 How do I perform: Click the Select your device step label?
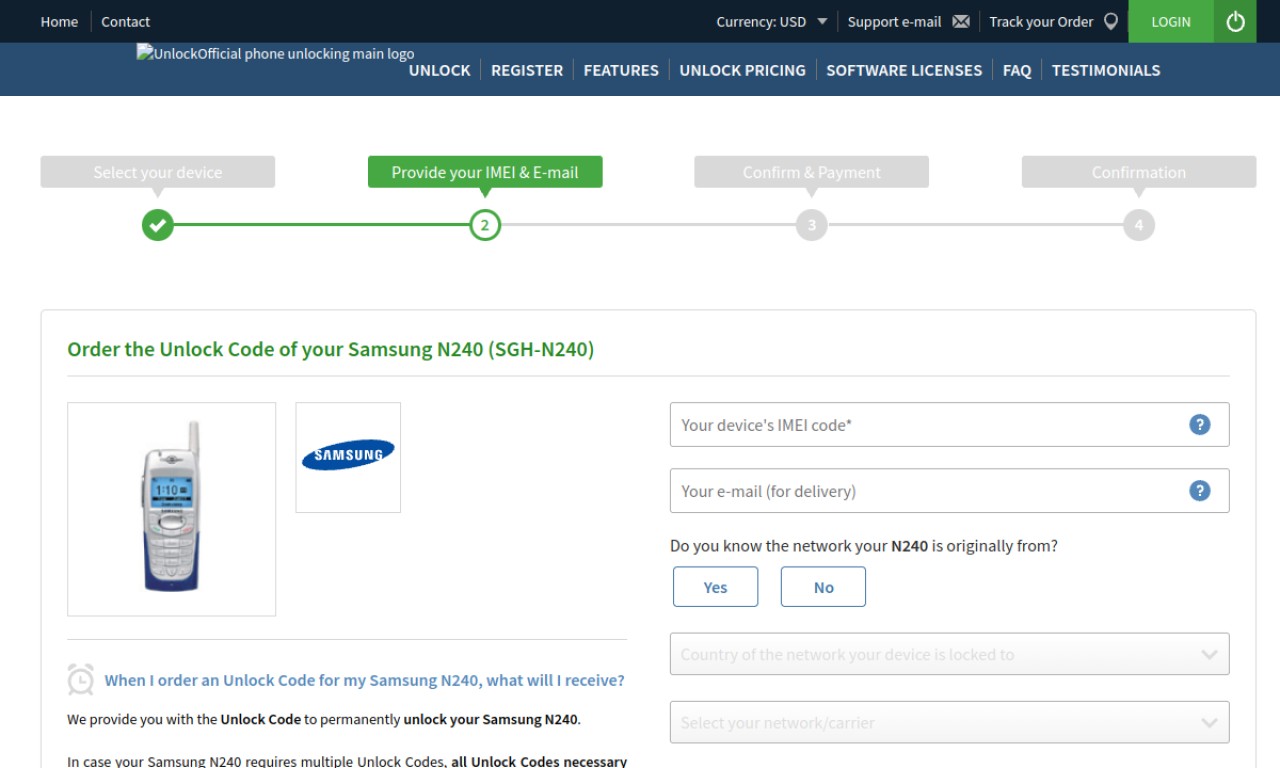click(157, 172)
